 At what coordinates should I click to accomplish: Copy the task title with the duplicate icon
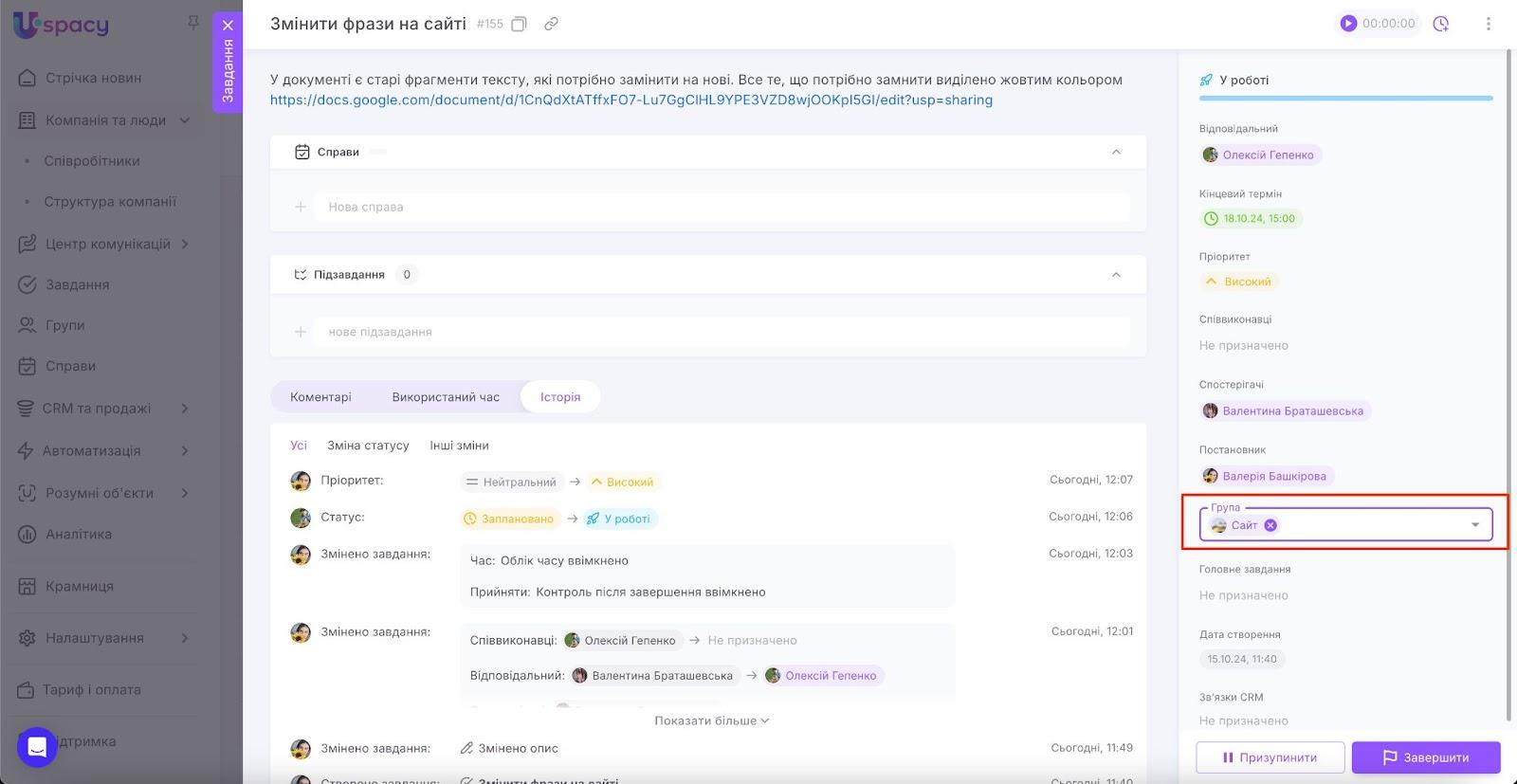pyautogui.click(x=519, y=24)
